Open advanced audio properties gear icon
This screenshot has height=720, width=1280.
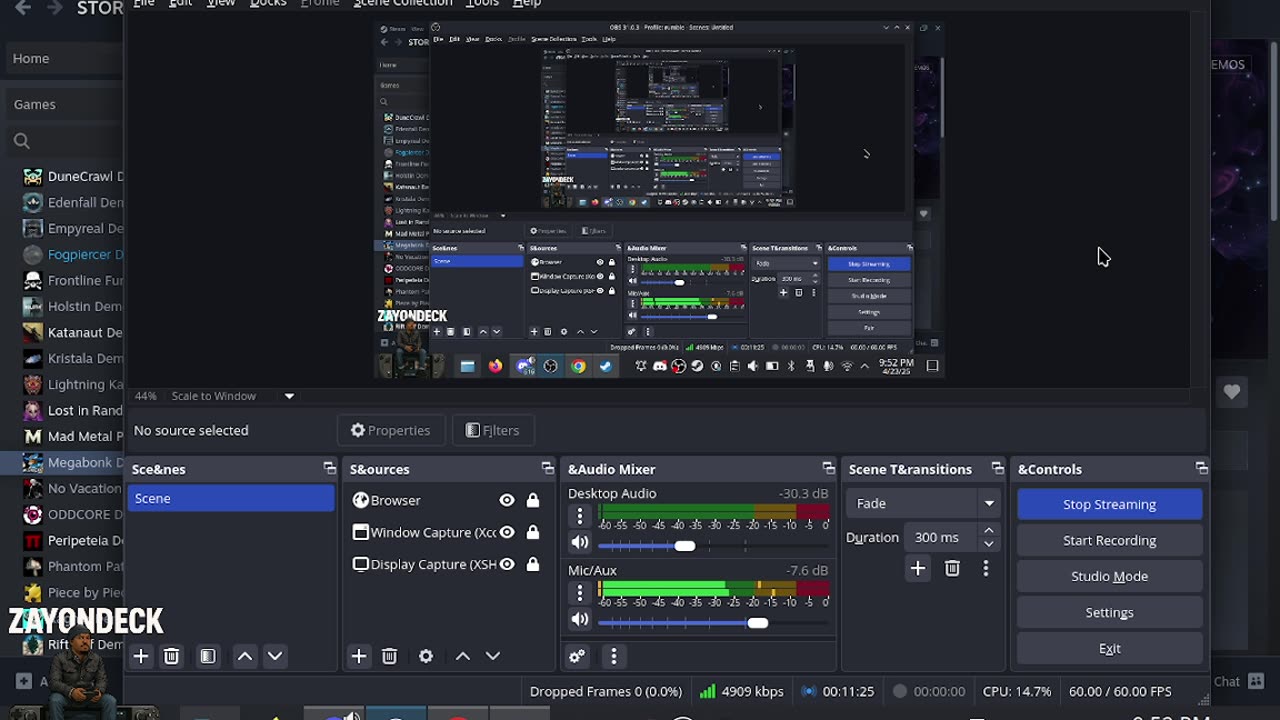577,656
